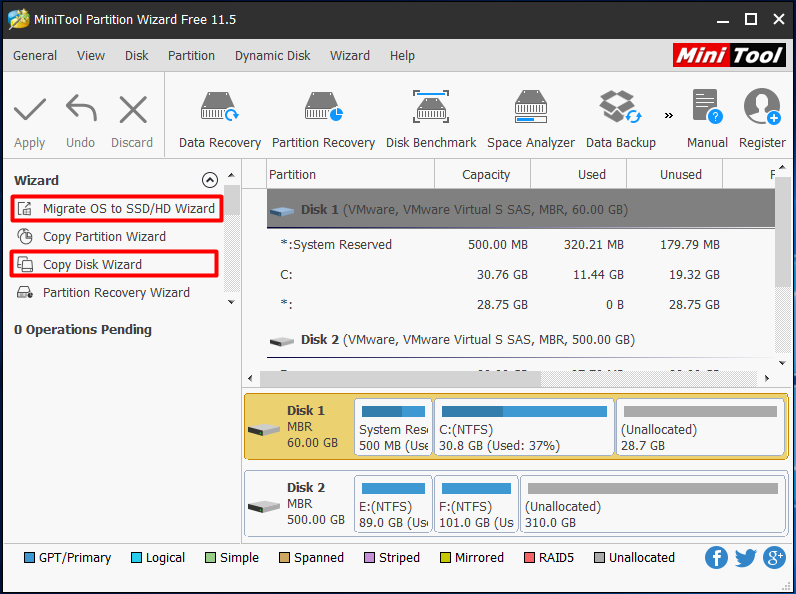Open the Google Plus share icon
This screenshot has width=796, height=594.
[x=774, y=557]
